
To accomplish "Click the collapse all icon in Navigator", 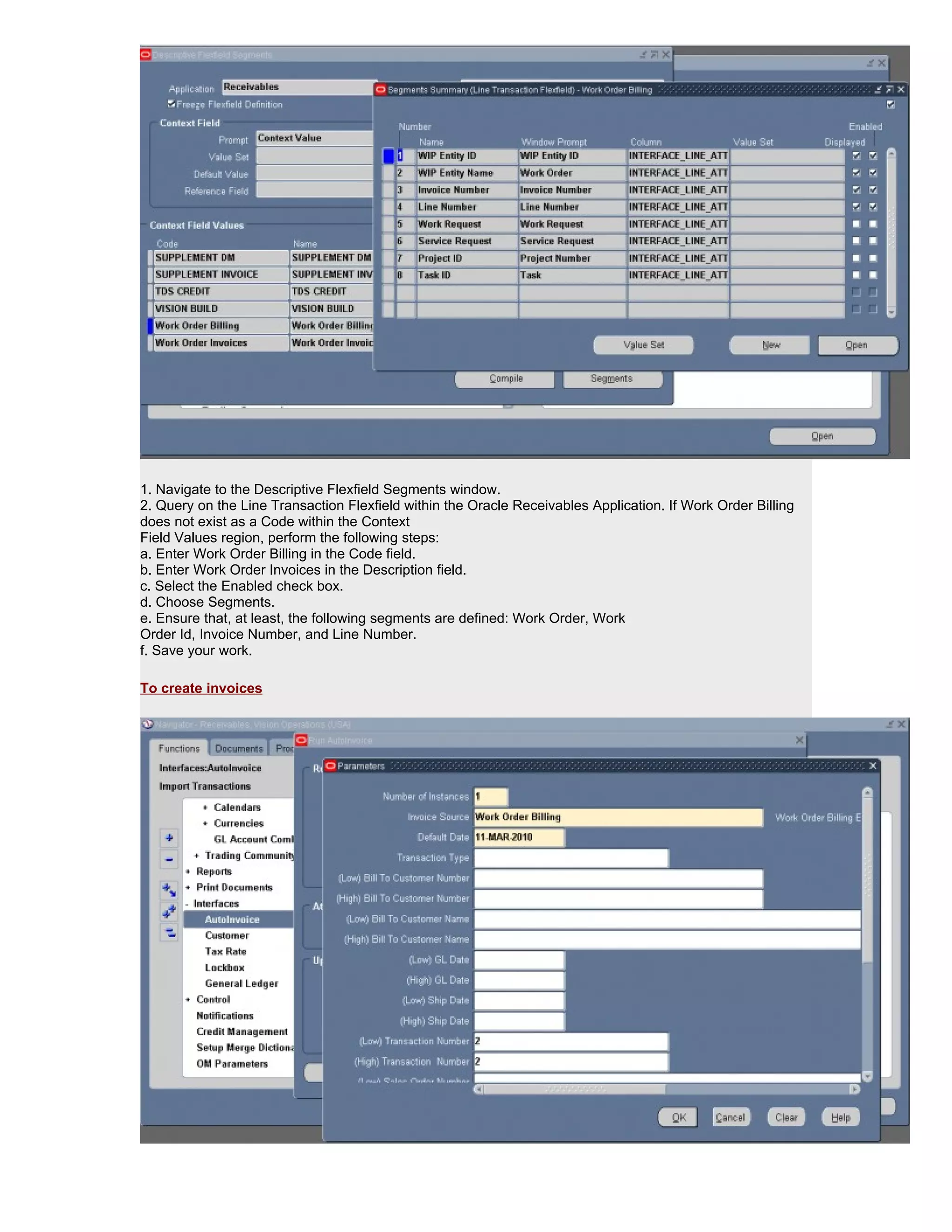I will (169, 933).
